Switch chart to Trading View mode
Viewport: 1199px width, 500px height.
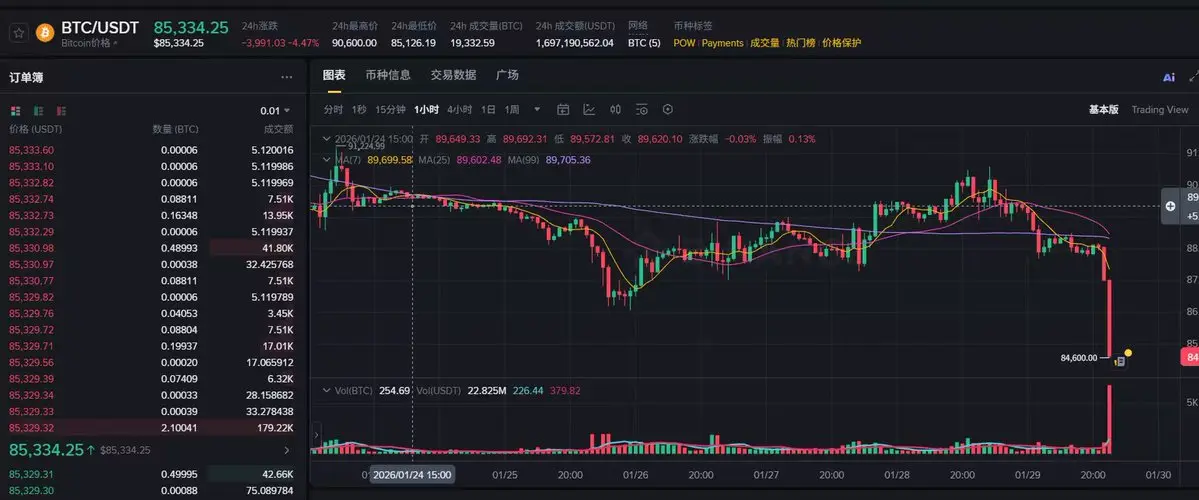pyautogui.click(x=1160, y=110)
